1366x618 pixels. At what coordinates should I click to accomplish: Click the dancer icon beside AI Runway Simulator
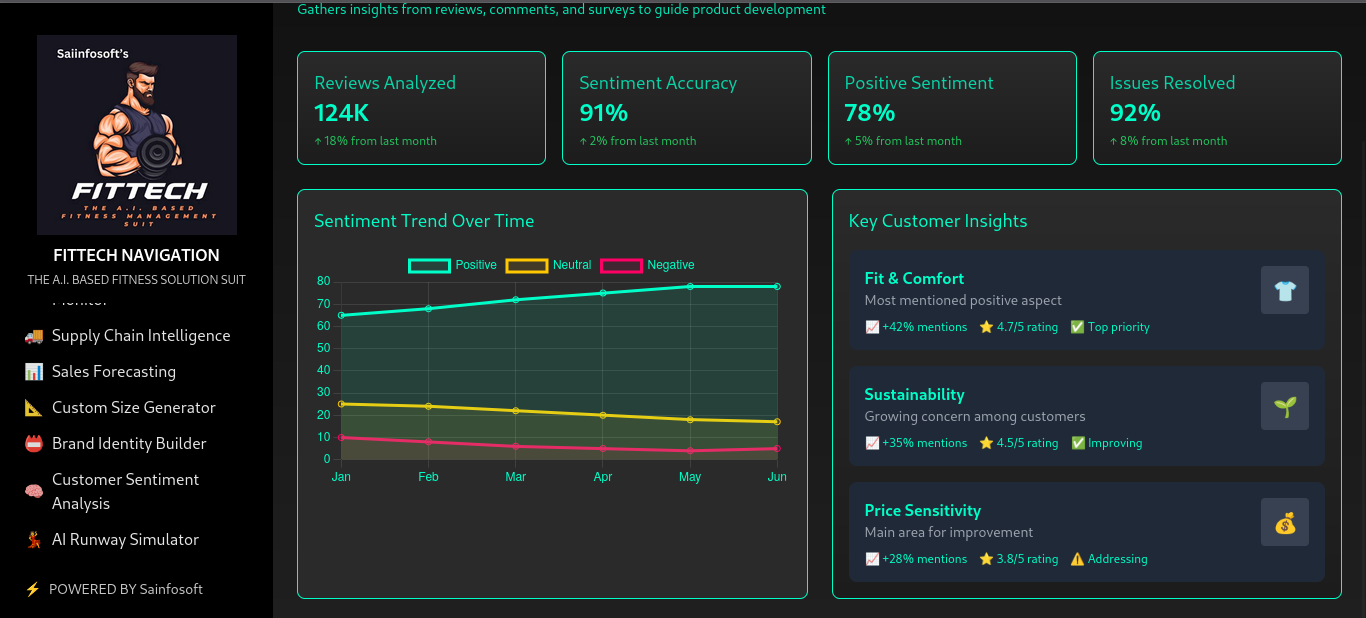pyautogui.click(x=34, y=540)
